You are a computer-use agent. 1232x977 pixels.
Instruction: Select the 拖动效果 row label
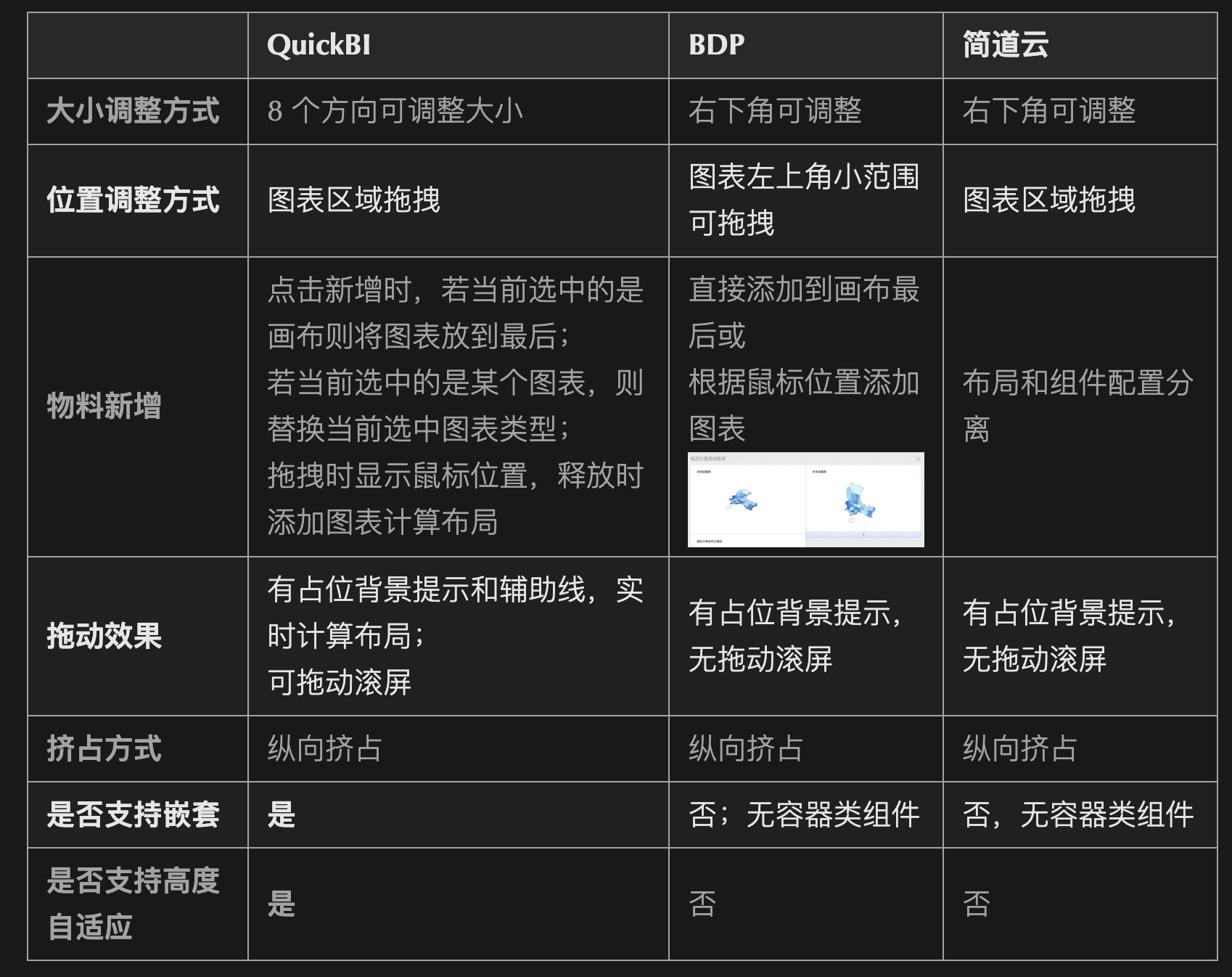pyautogui.click(x=104, y=636)
